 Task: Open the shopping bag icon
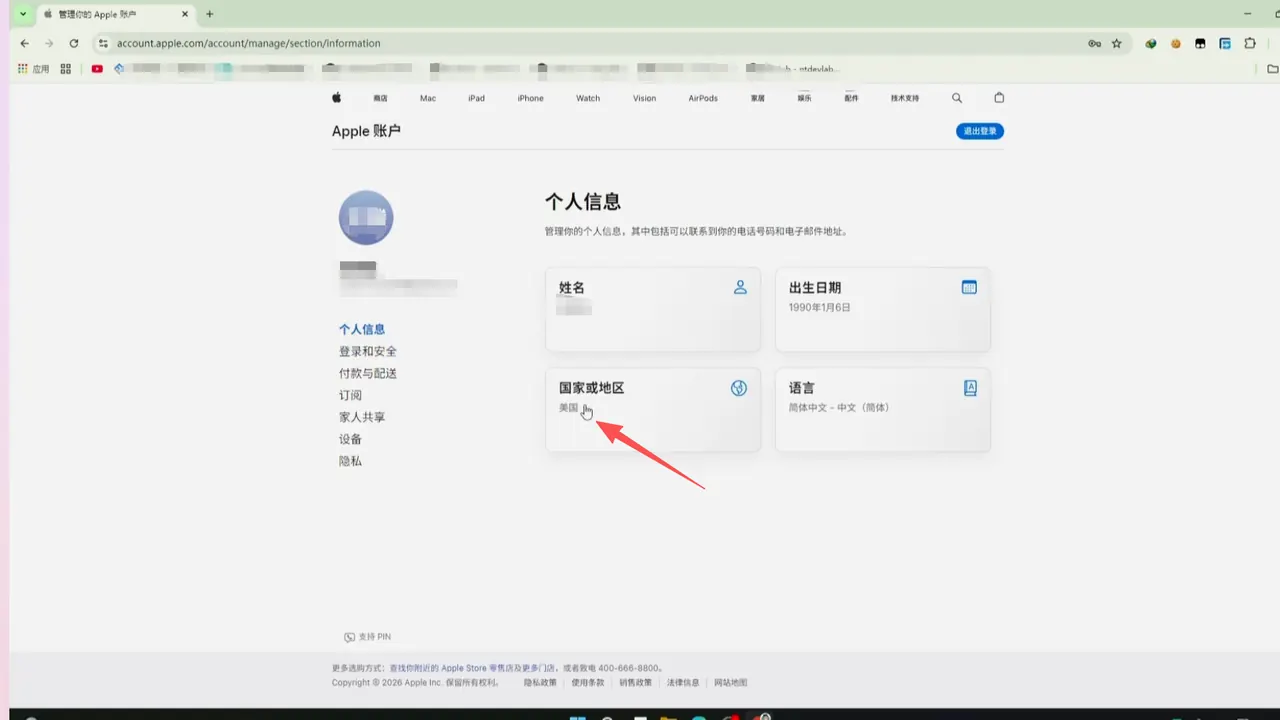(x=999, y=98)
